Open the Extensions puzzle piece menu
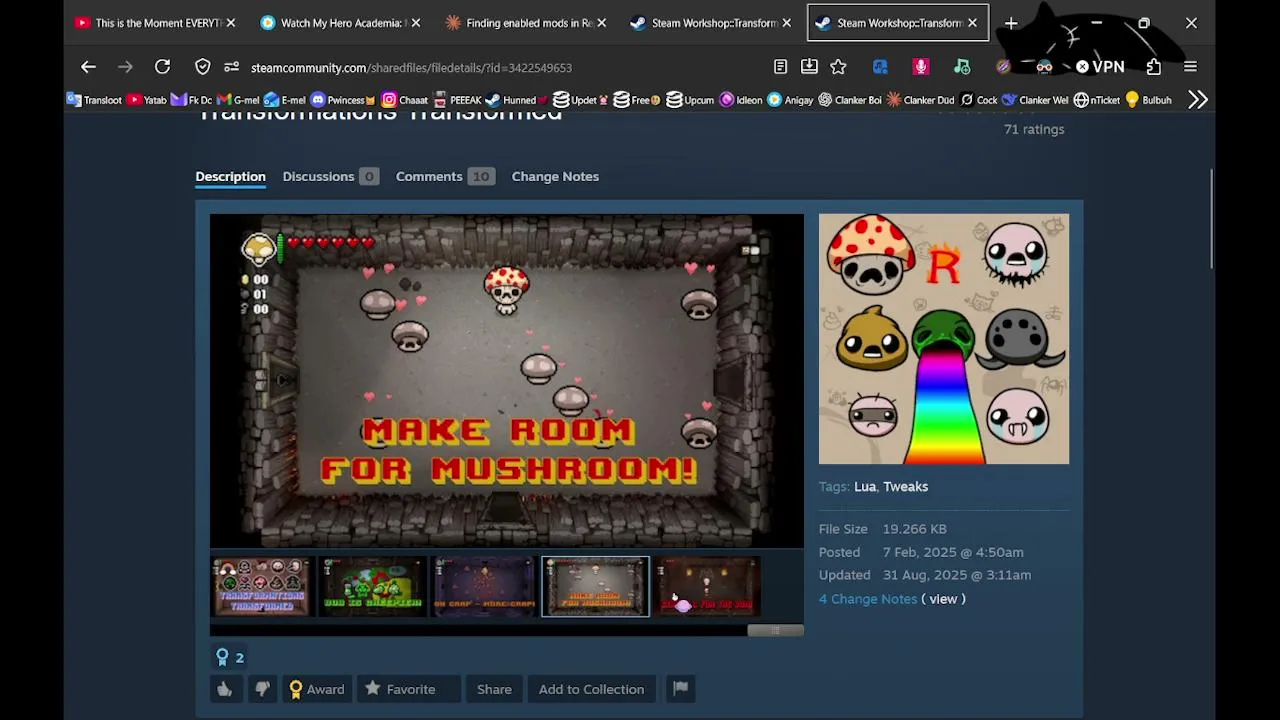This screenshot has height=720, width=1280. 1154,67
